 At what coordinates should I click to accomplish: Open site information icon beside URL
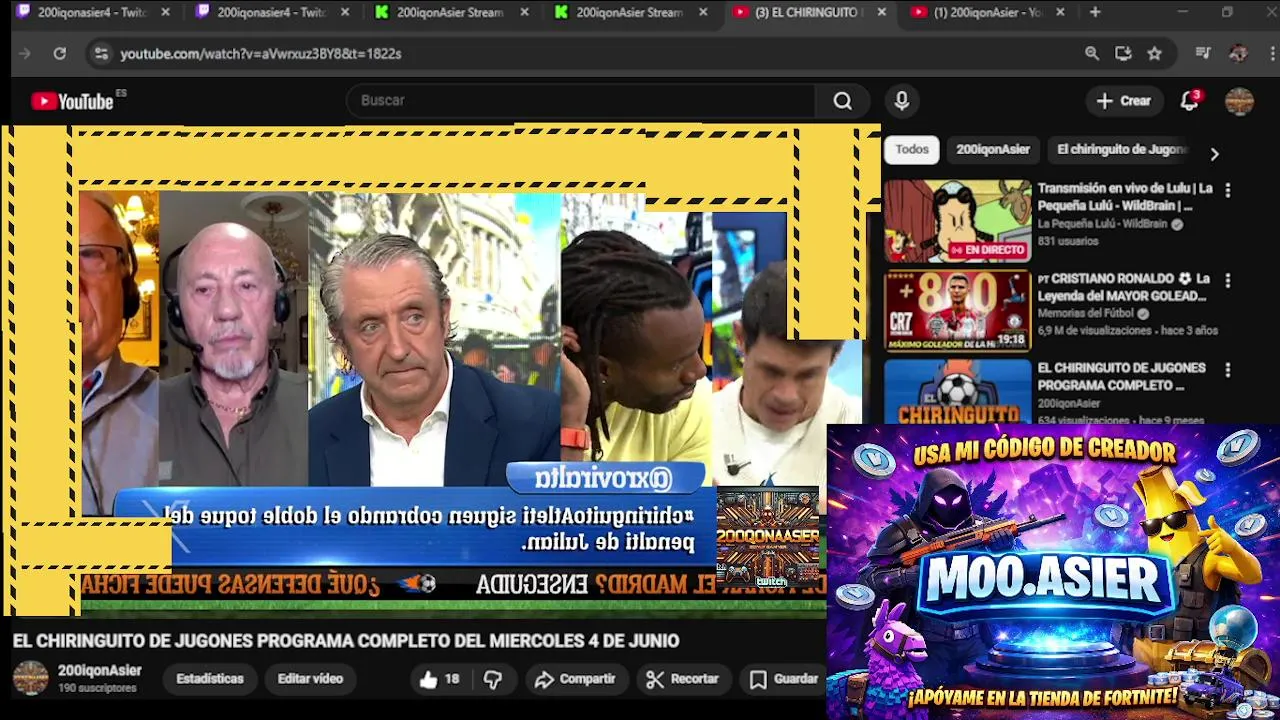click(100, 53)
